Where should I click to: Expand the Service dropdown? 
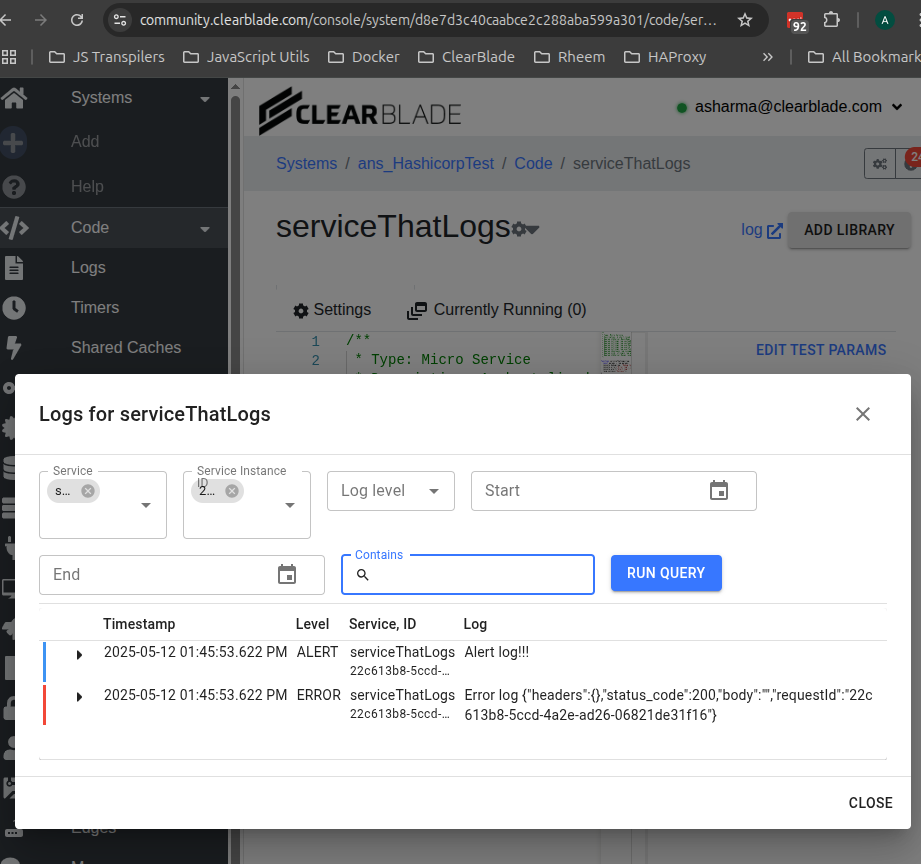[146, 506]
